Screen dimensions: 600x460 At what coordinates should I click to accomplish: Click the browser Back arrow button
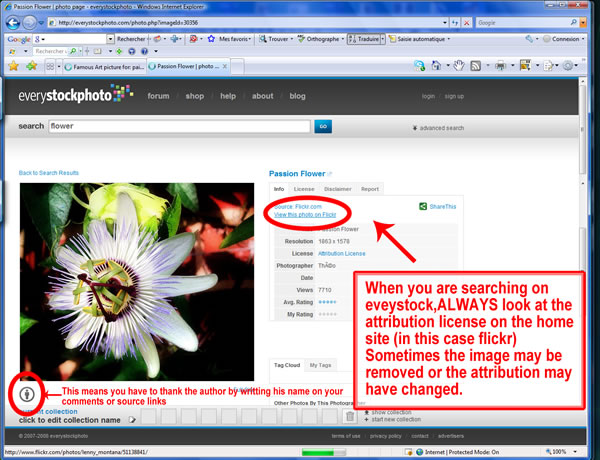tap(13, 23)
